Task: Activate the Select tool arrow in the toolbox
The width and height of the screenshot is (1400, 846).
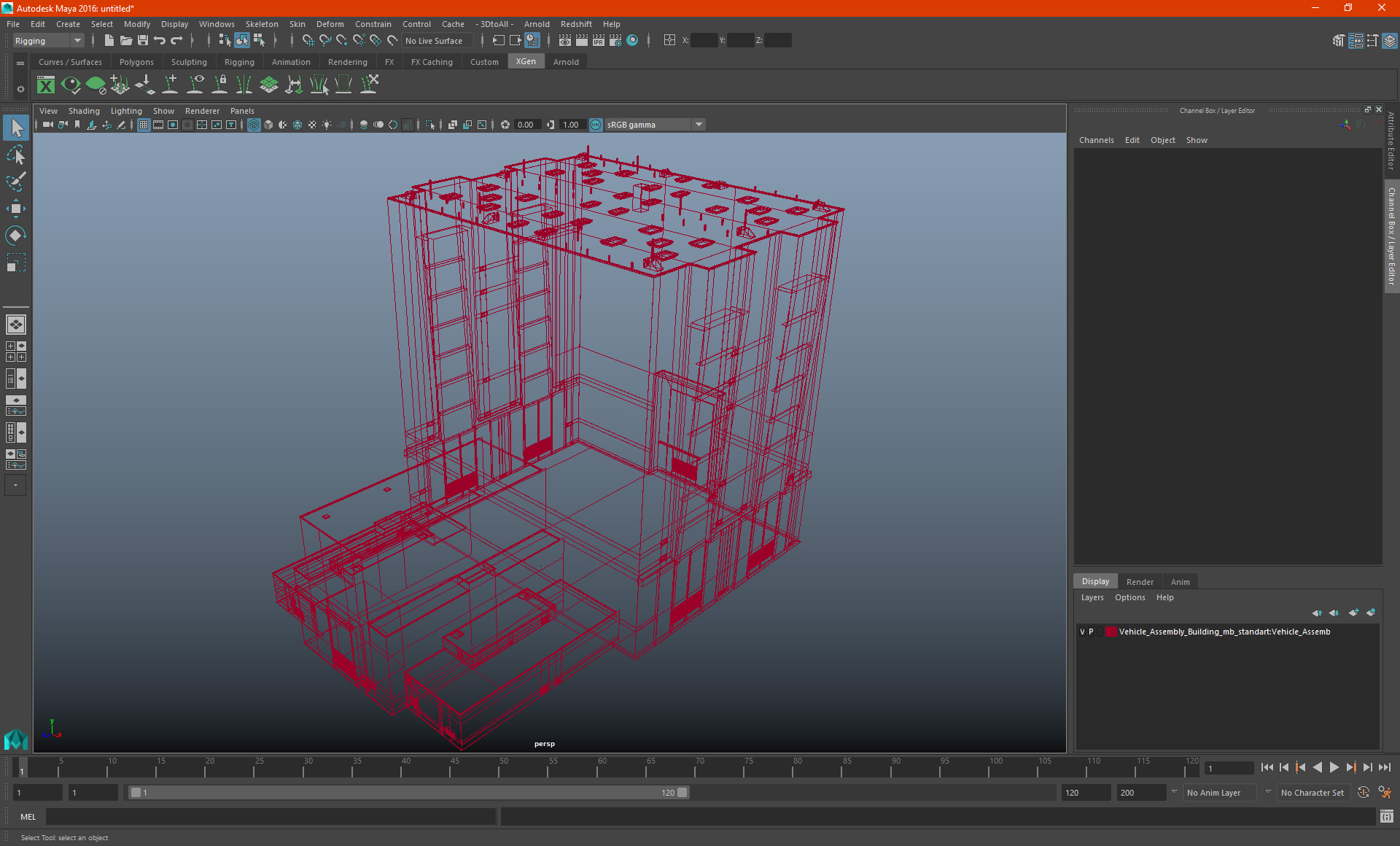Action: [16, 128]
